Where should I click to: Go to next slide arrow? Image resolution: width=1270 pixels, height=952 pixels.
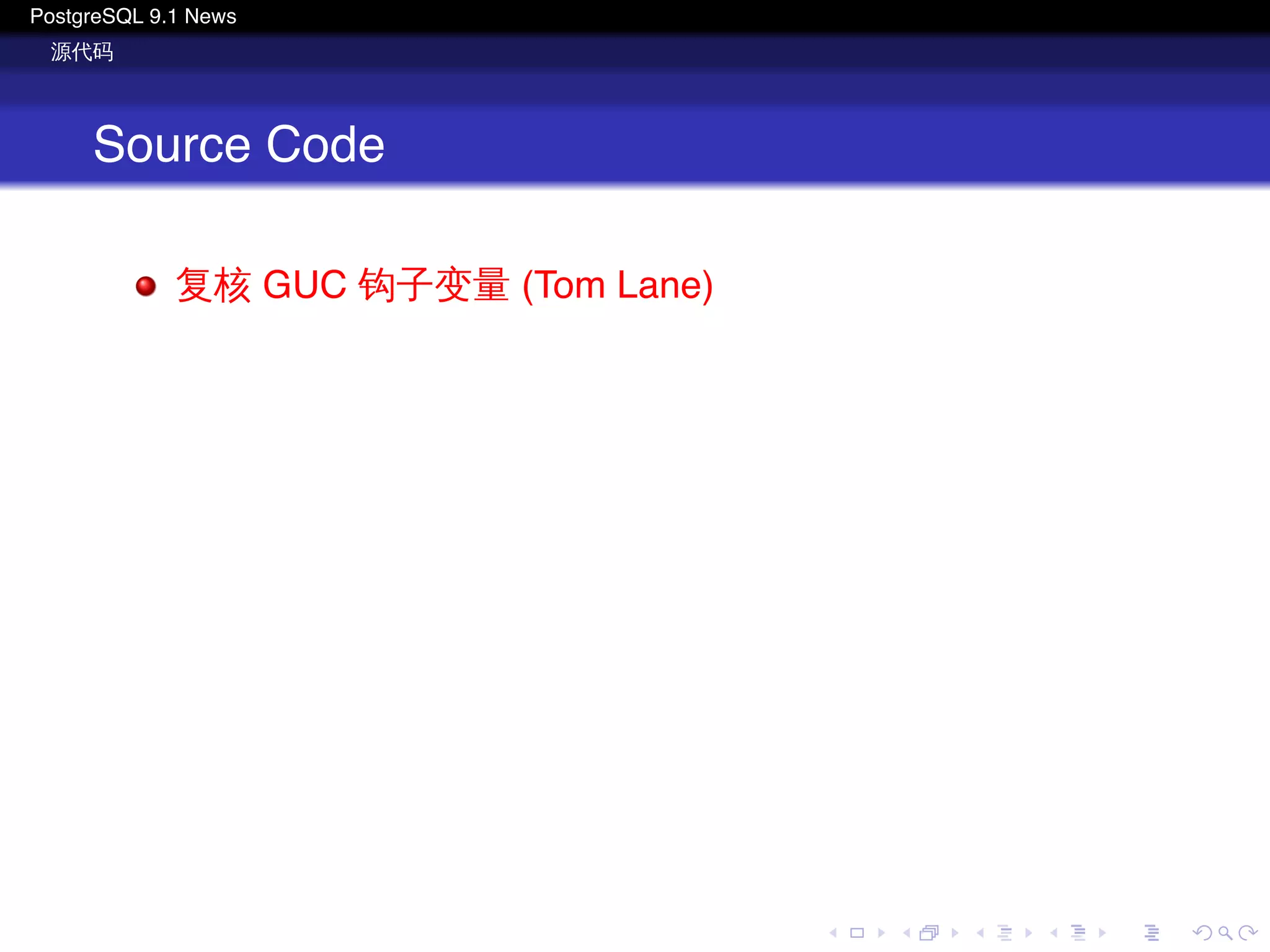[x=881, y=932]
